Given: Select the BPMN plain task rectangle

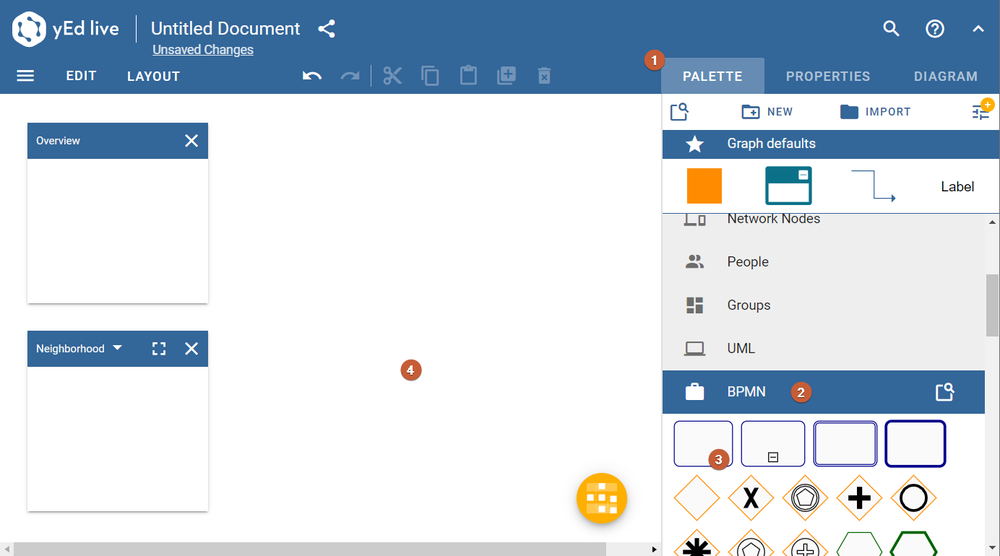Looking at the screenshot, I should coord(703,444).
